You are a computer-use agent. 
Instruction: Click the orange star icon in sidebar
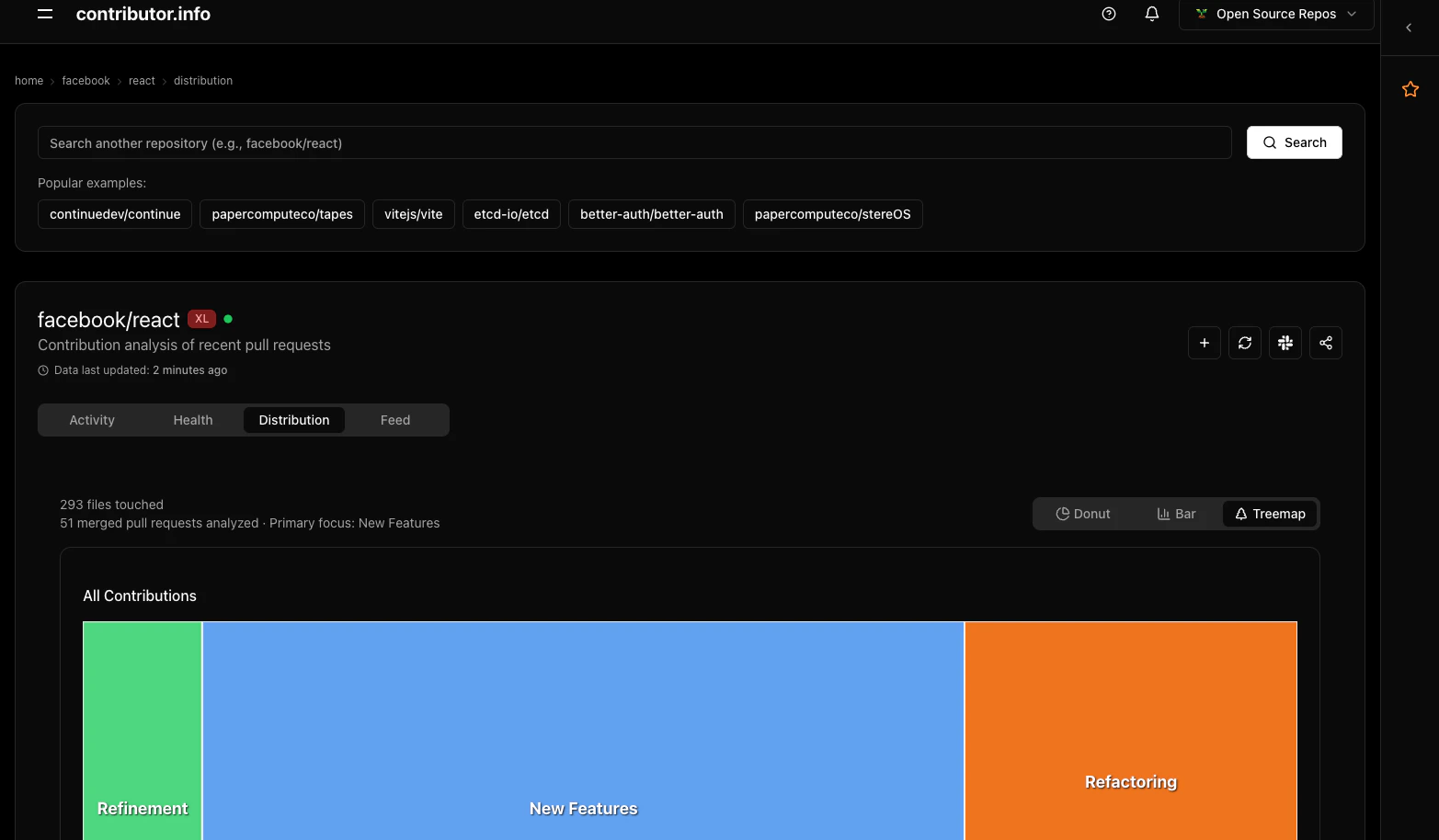(1410, 88)
